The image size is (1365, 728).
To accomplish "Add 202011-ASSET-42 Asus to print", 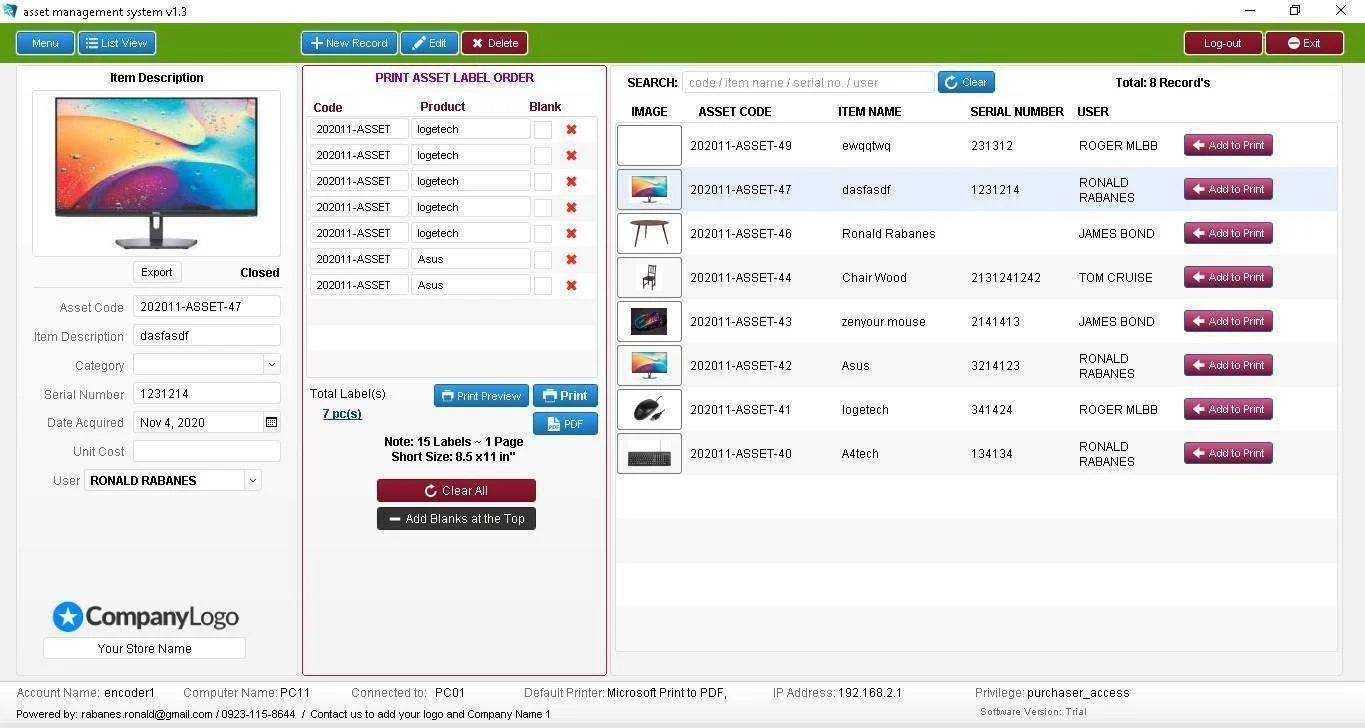I will (x=1228, y=365).
